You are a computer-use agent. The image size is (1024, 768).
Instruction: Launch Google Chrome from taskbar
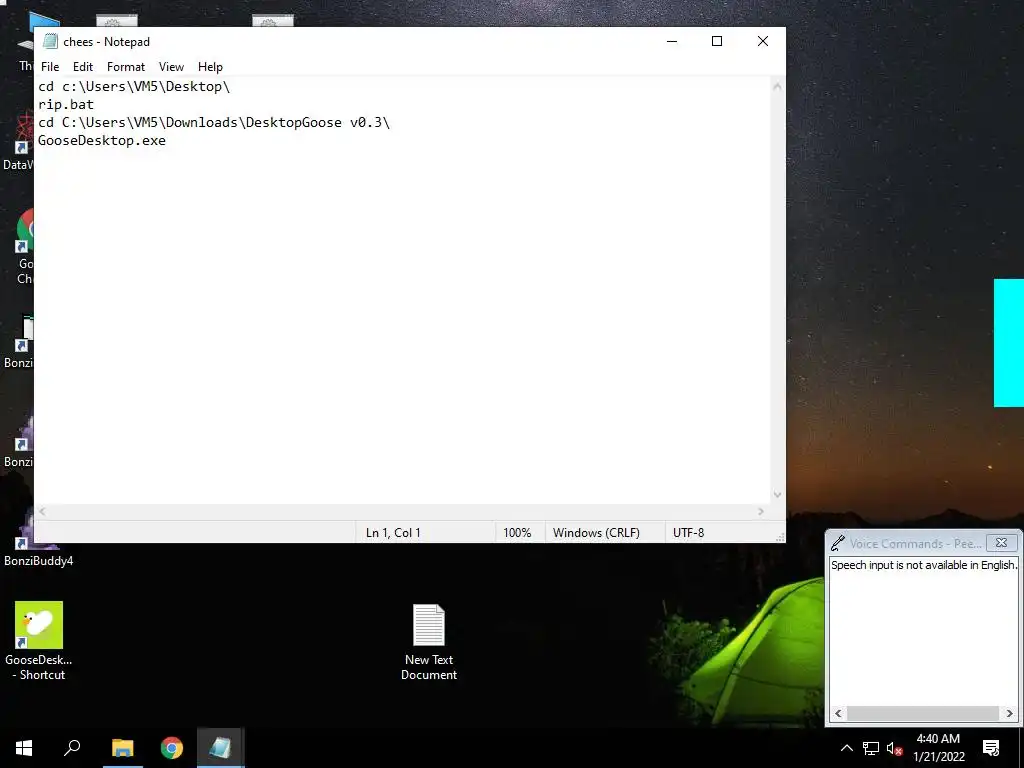(x=172, y=748)
